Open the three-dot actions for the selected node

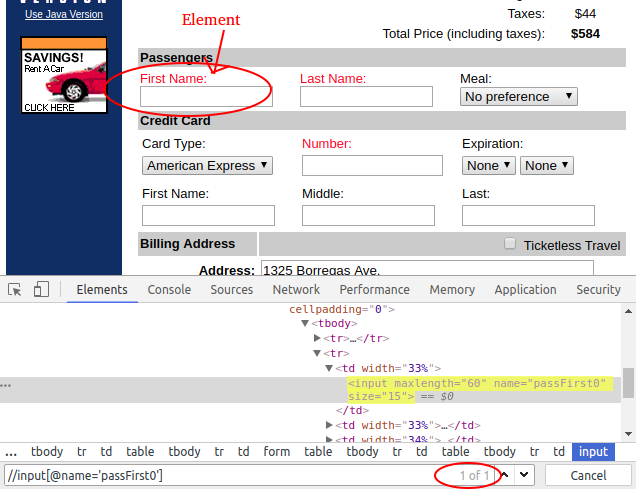[6, 386]
